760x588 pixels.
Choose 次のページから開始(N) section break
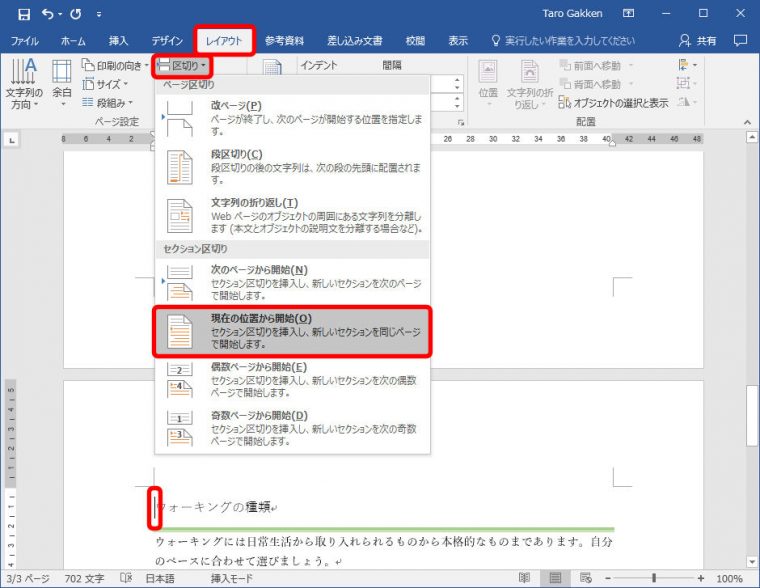[x=292, y=282]
